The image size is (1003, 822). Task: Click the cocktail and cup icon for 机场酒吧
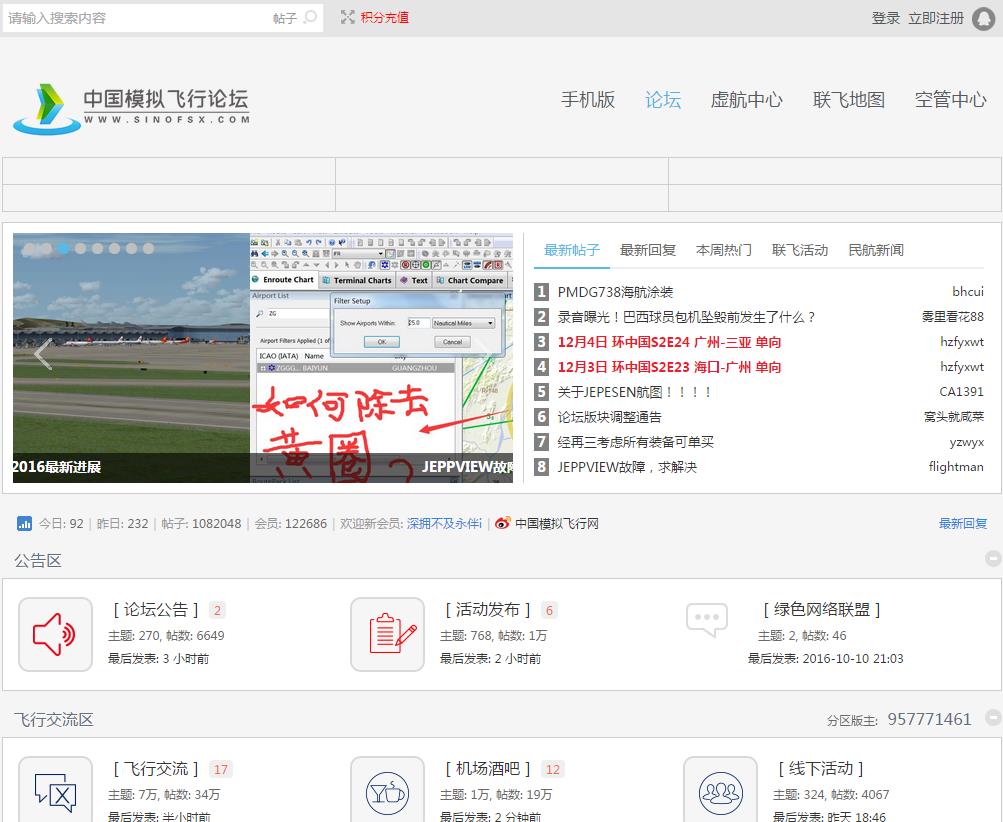(x=388, y=792)
